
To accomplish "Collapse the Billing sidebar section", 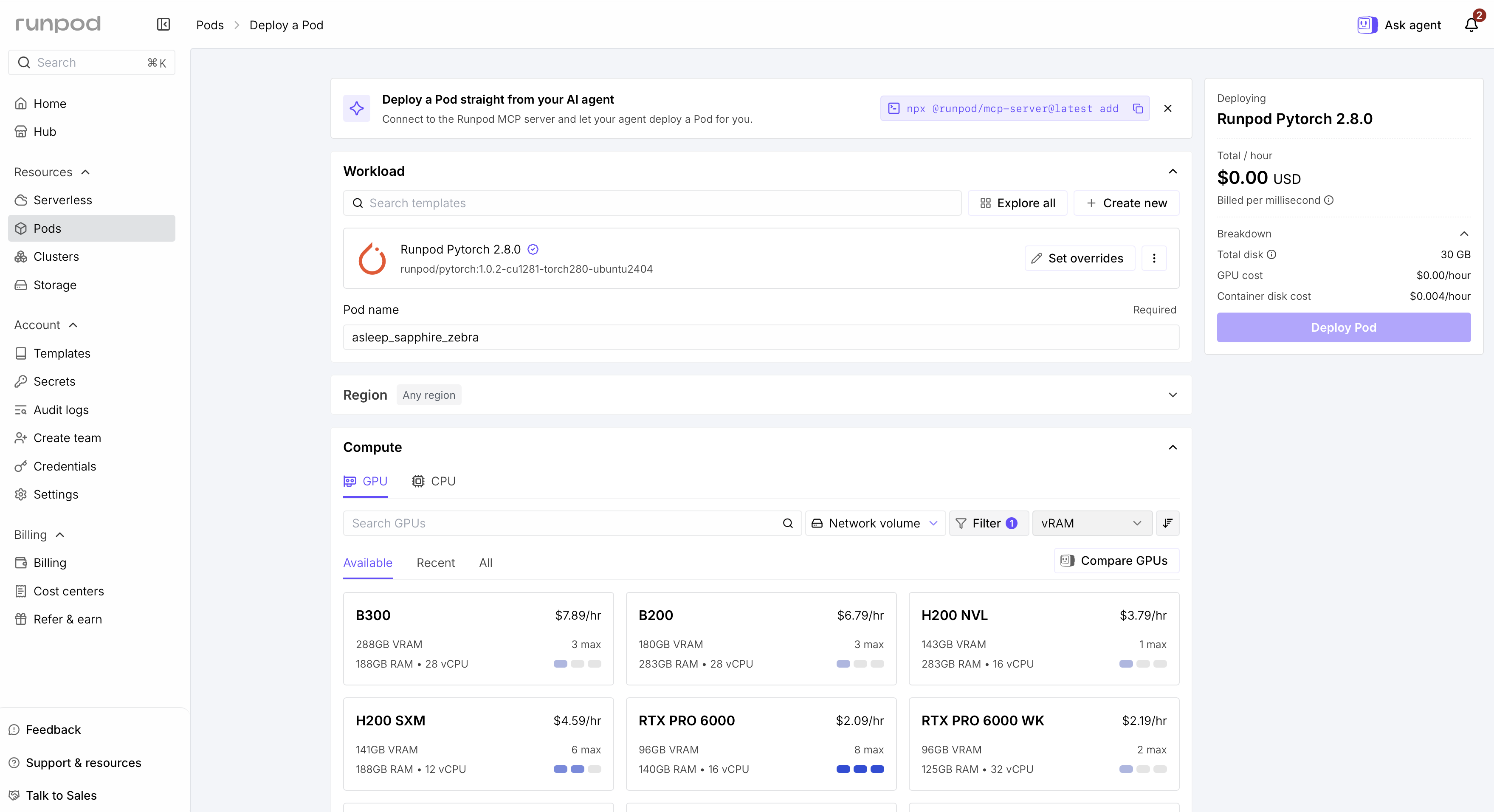I will pos(39,535).
